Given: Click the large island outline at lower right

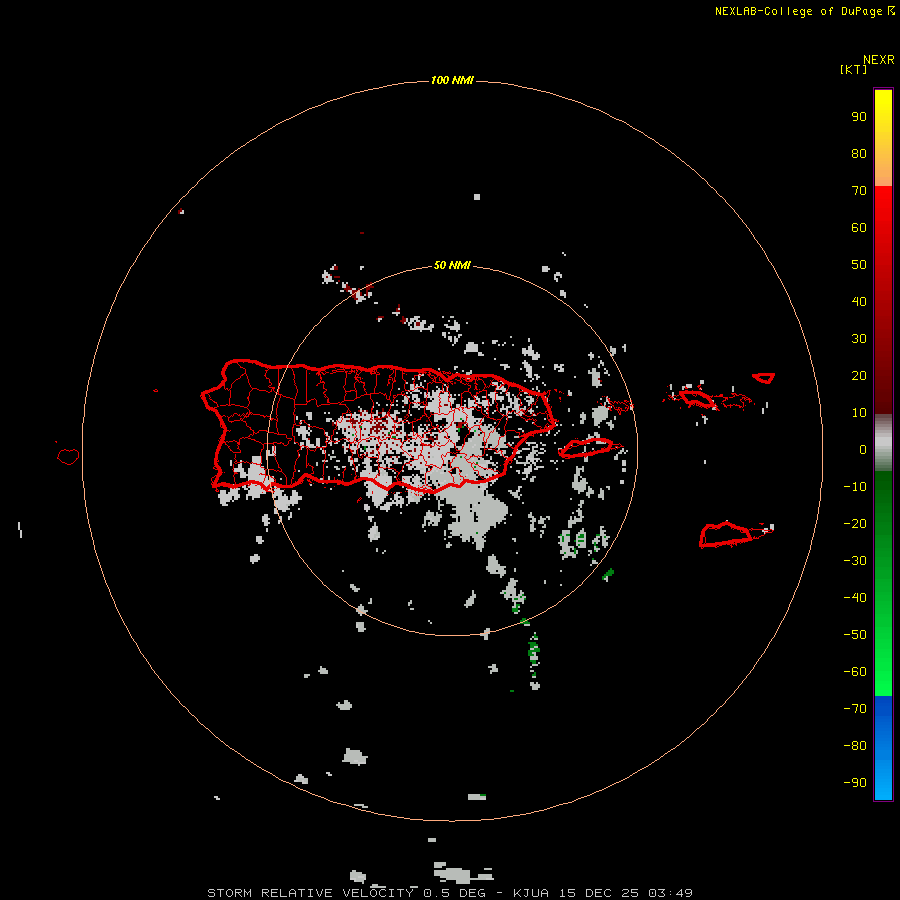Looking at the screenshot, I should (x=725, y=534).
